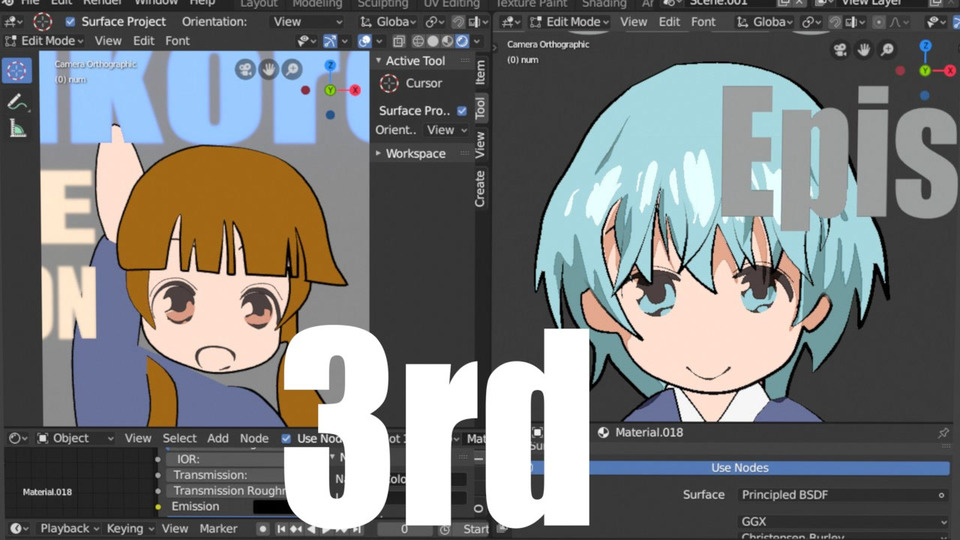Viewport: 960px width, 540px height.
Task: Click the pan hand gizmo in right viewport
Action: [x=864, y=50]
